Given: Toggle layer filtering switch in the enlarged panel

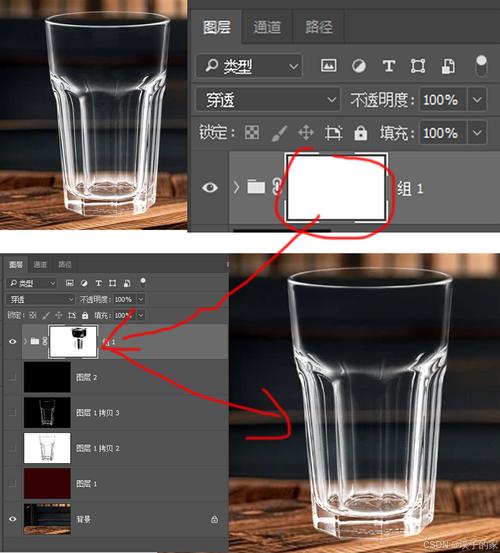Looking at the screenshot, I should pyautogui.click(x=481, y=66).
